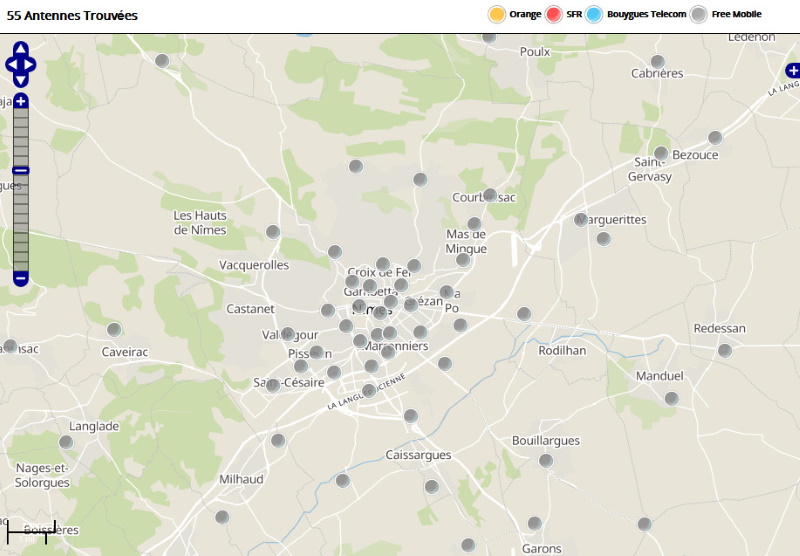Toggle the Free Mobile operator filter
This screenshot has width=800, height=556.
699,14
